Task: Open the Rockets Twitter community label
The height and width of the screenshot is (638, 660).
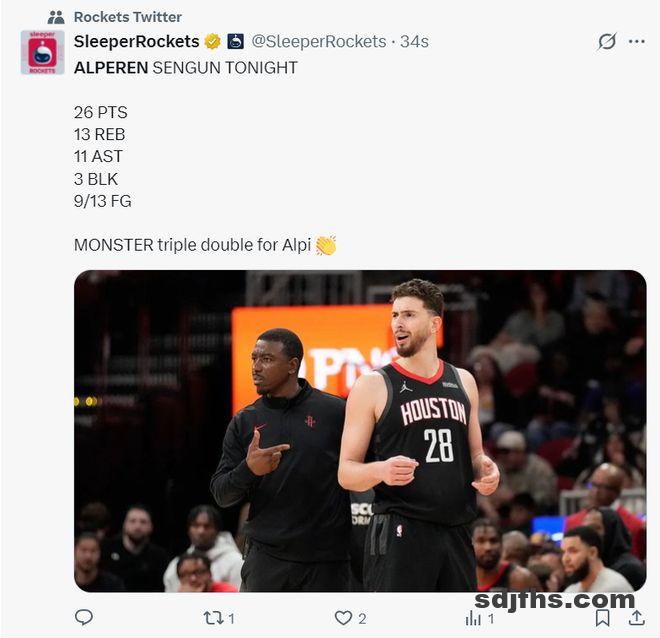Action: (x=128, y=17)
